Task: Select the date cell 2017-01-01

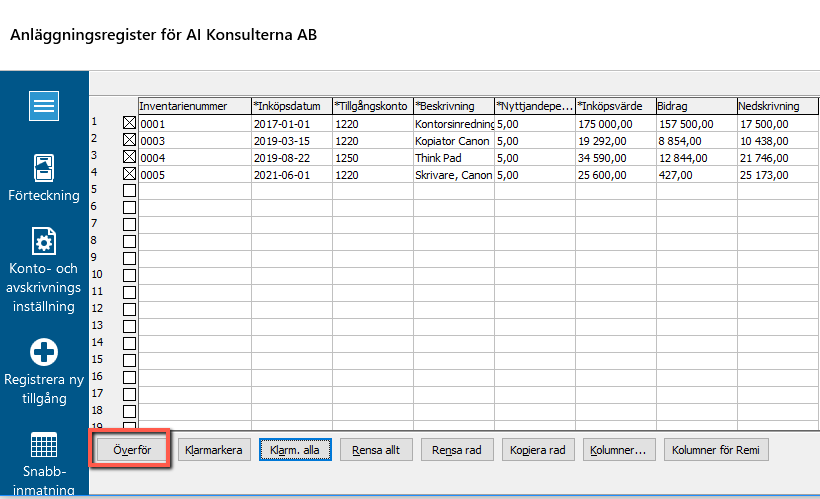Action: (292, 124)
